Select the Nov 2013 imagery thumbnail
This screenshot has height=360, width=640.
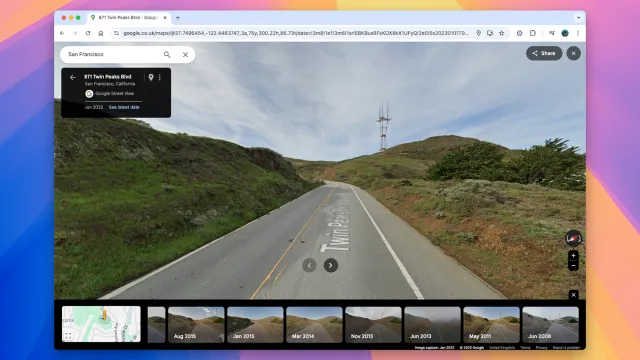click(x=373, y=325)
